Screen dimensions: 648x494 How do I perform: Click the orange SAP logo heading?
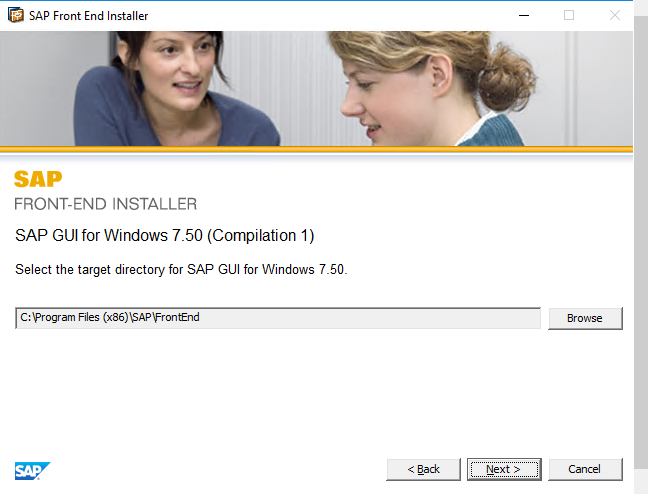38,179
